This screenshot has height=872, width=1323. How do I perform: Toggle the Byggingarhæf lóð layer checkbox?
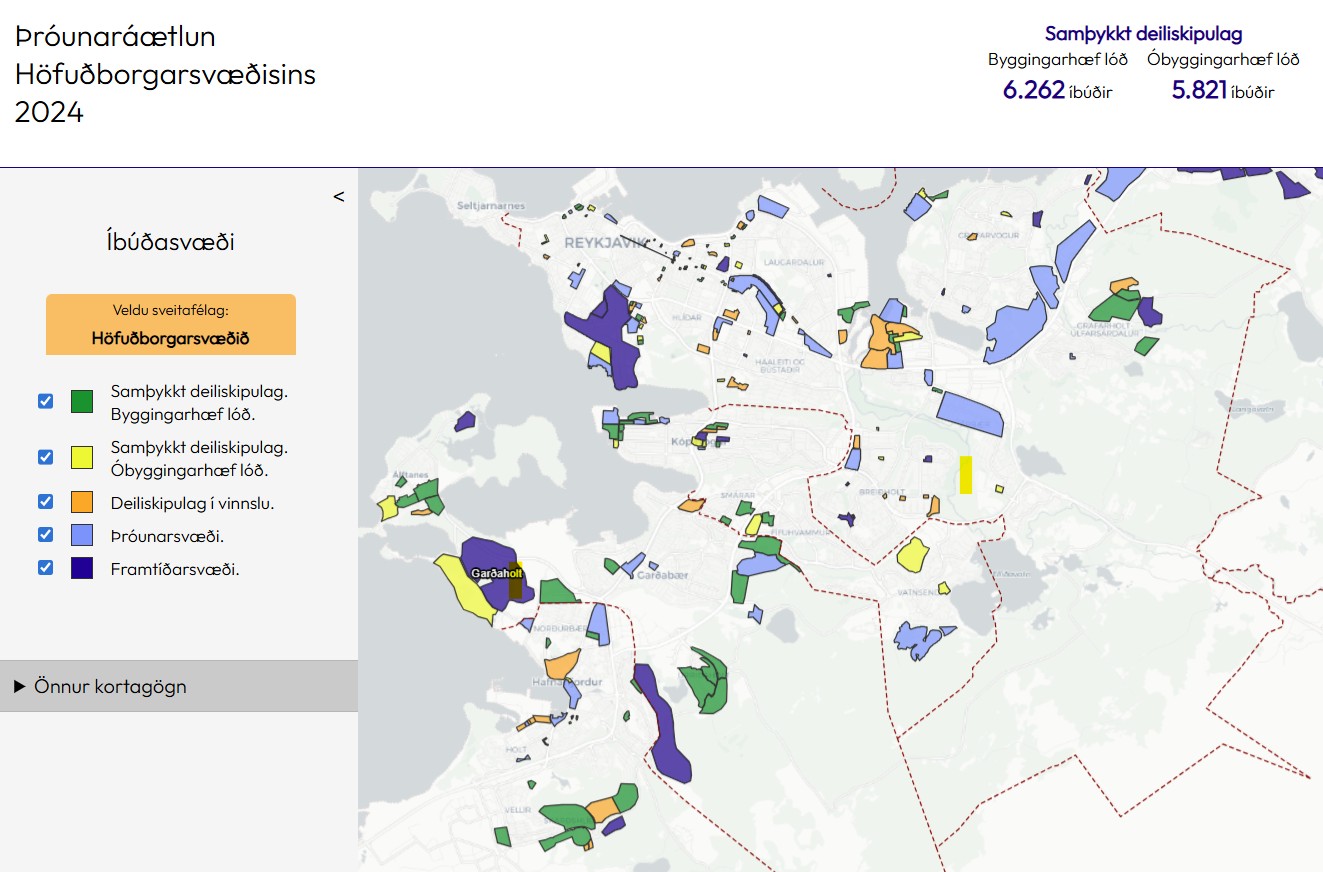(45, 401)
